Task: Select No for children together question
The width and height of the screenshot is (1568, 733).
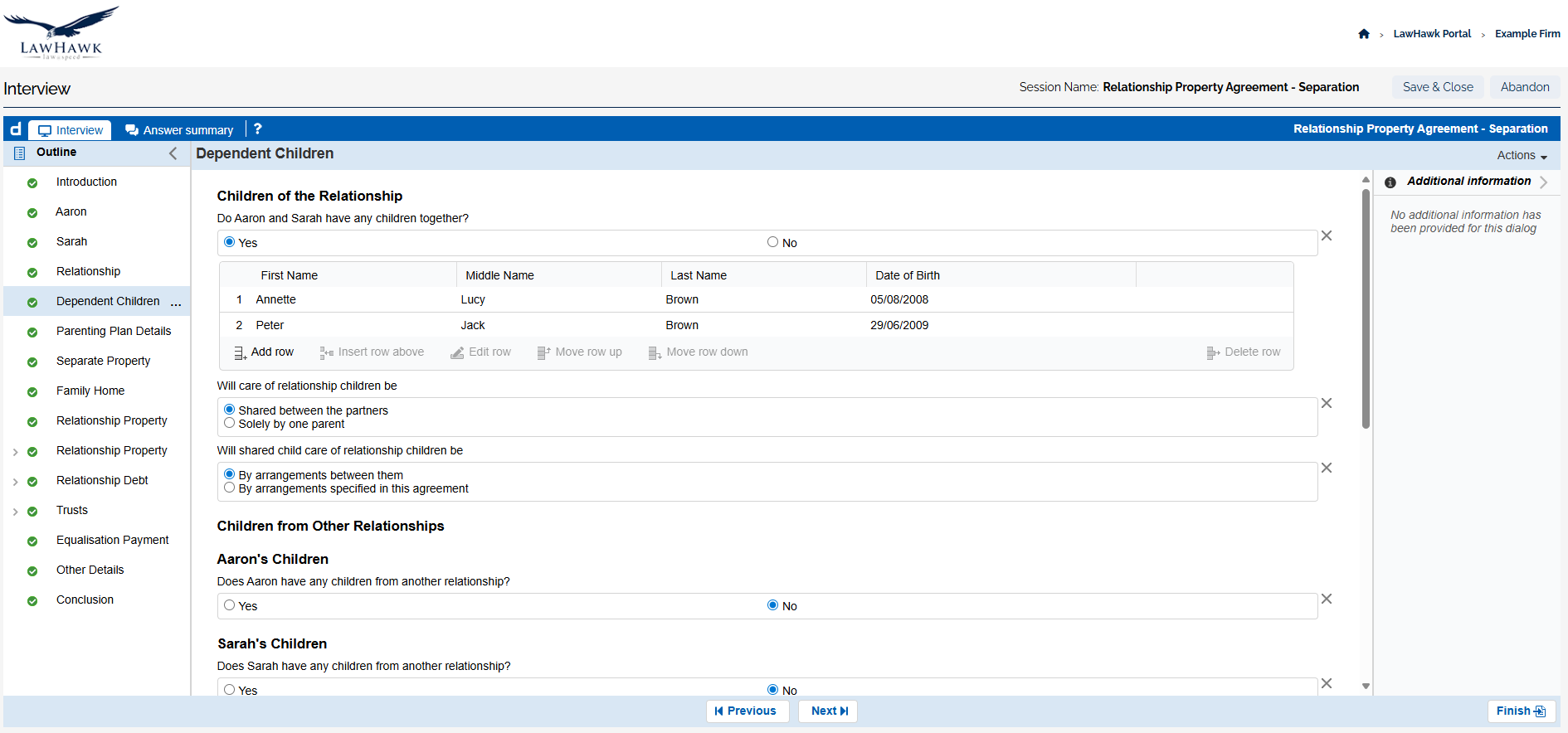Action: coord(772,242)
